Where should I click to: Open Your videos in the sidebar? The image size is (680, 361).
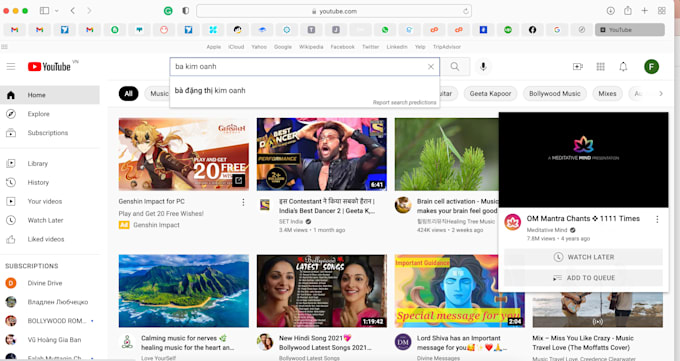(50, 201)
